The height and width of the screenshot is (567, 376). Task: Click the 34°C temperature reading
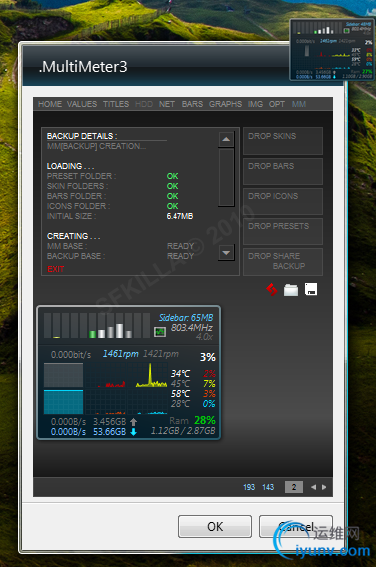tap(180, 374)
